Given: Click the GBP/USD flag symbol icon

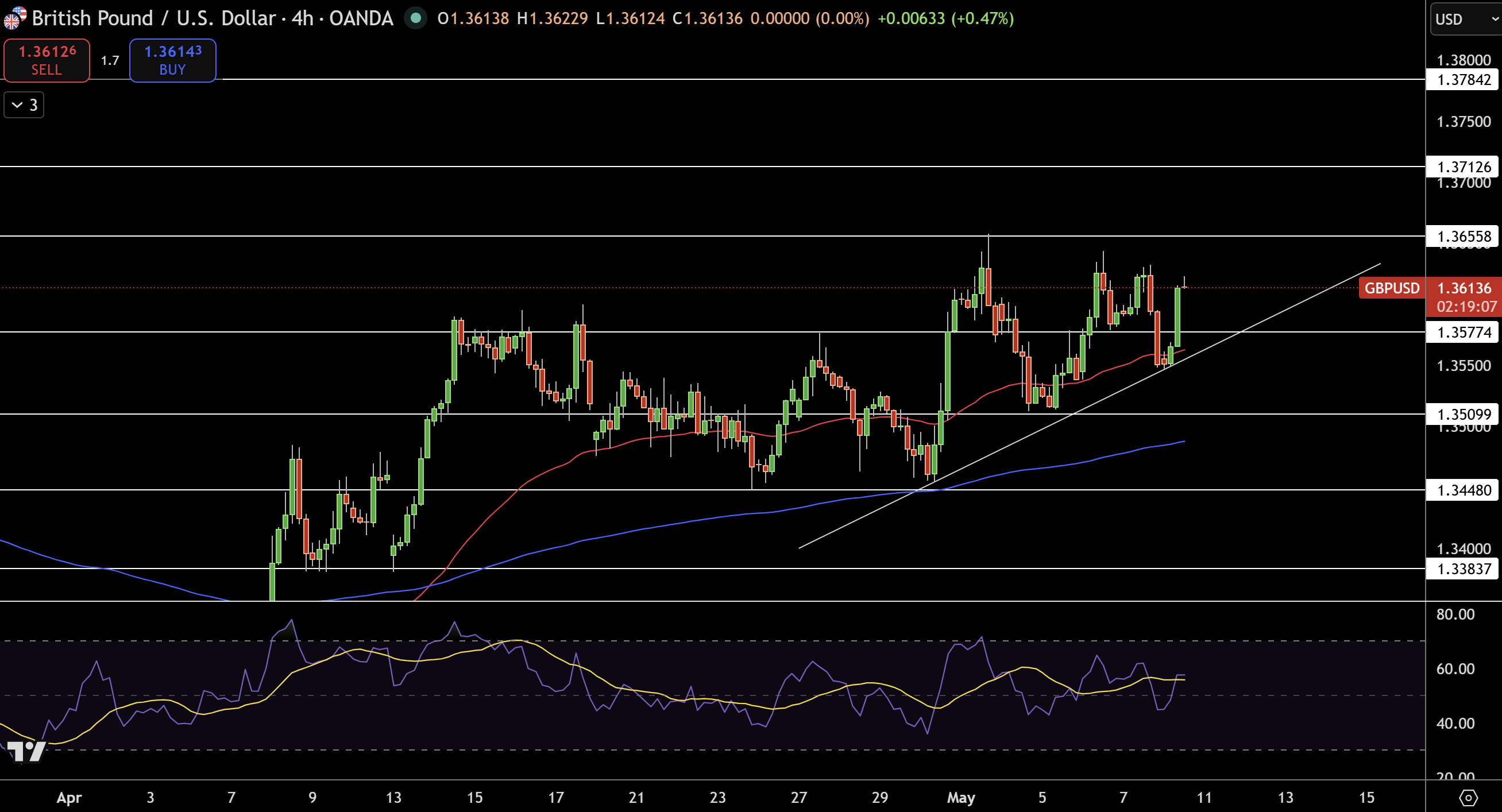Looking at the screenshot, I should 14,18.
